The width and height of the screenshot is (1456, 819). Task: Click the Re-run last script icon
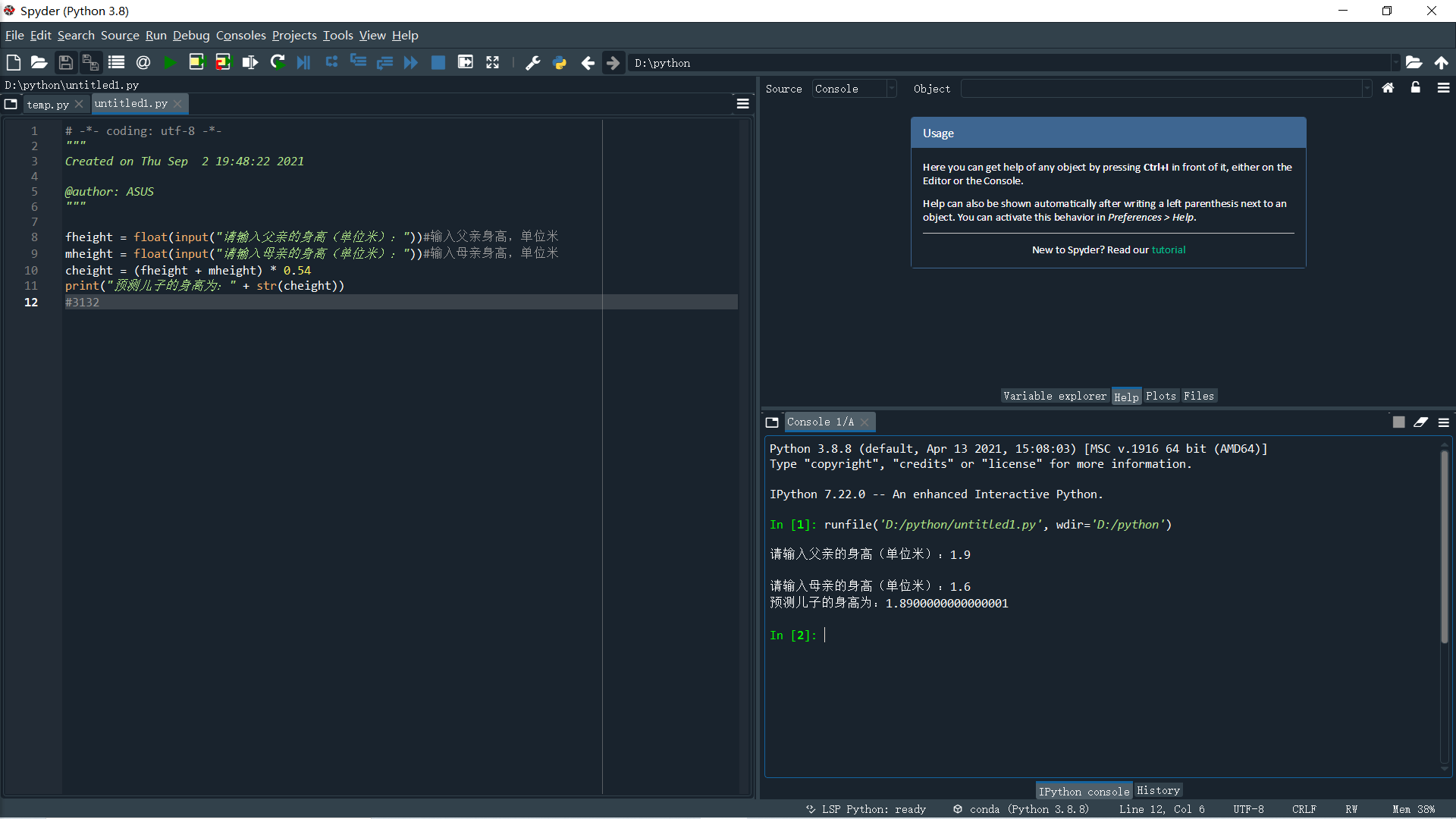[278, 63]
